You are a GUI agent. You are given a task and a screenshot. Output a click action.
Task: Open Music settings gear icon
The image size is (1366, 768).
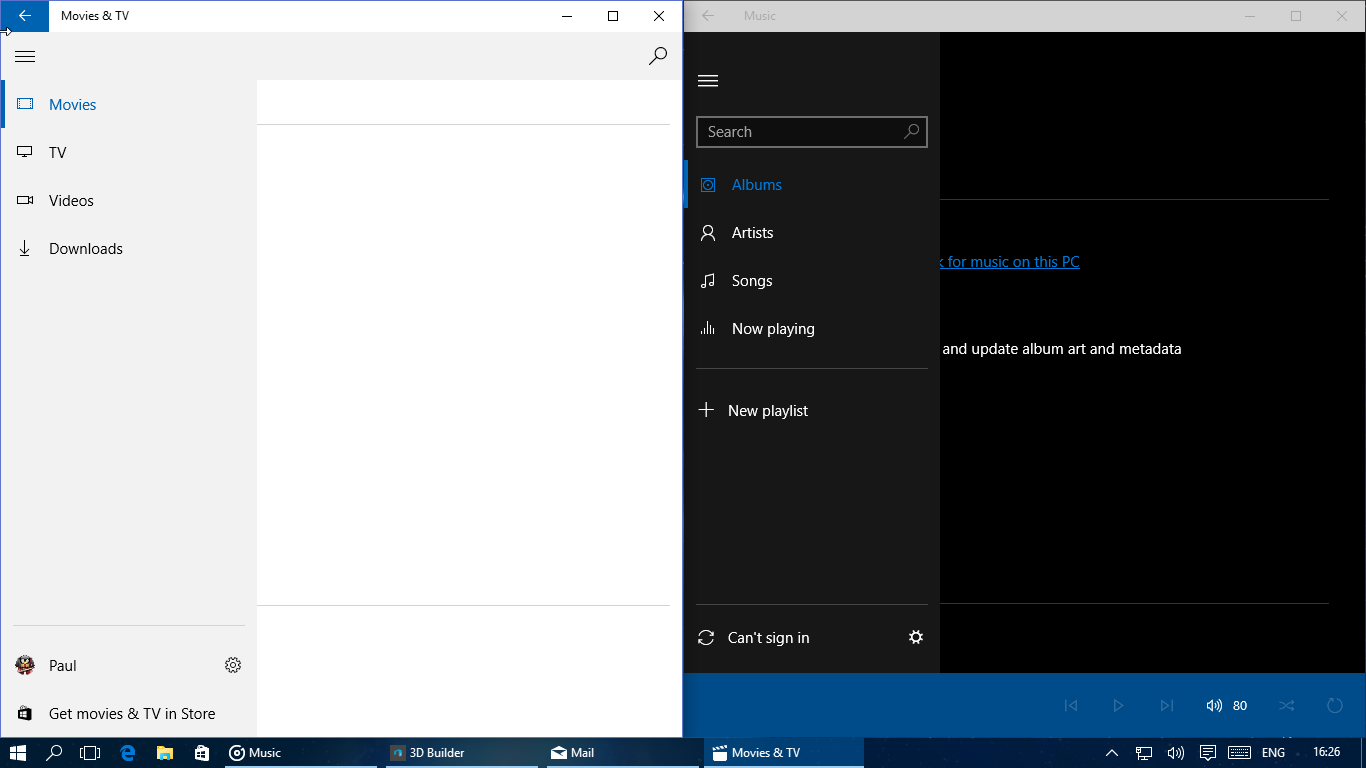pyautogui.click(x=916, y=637)
